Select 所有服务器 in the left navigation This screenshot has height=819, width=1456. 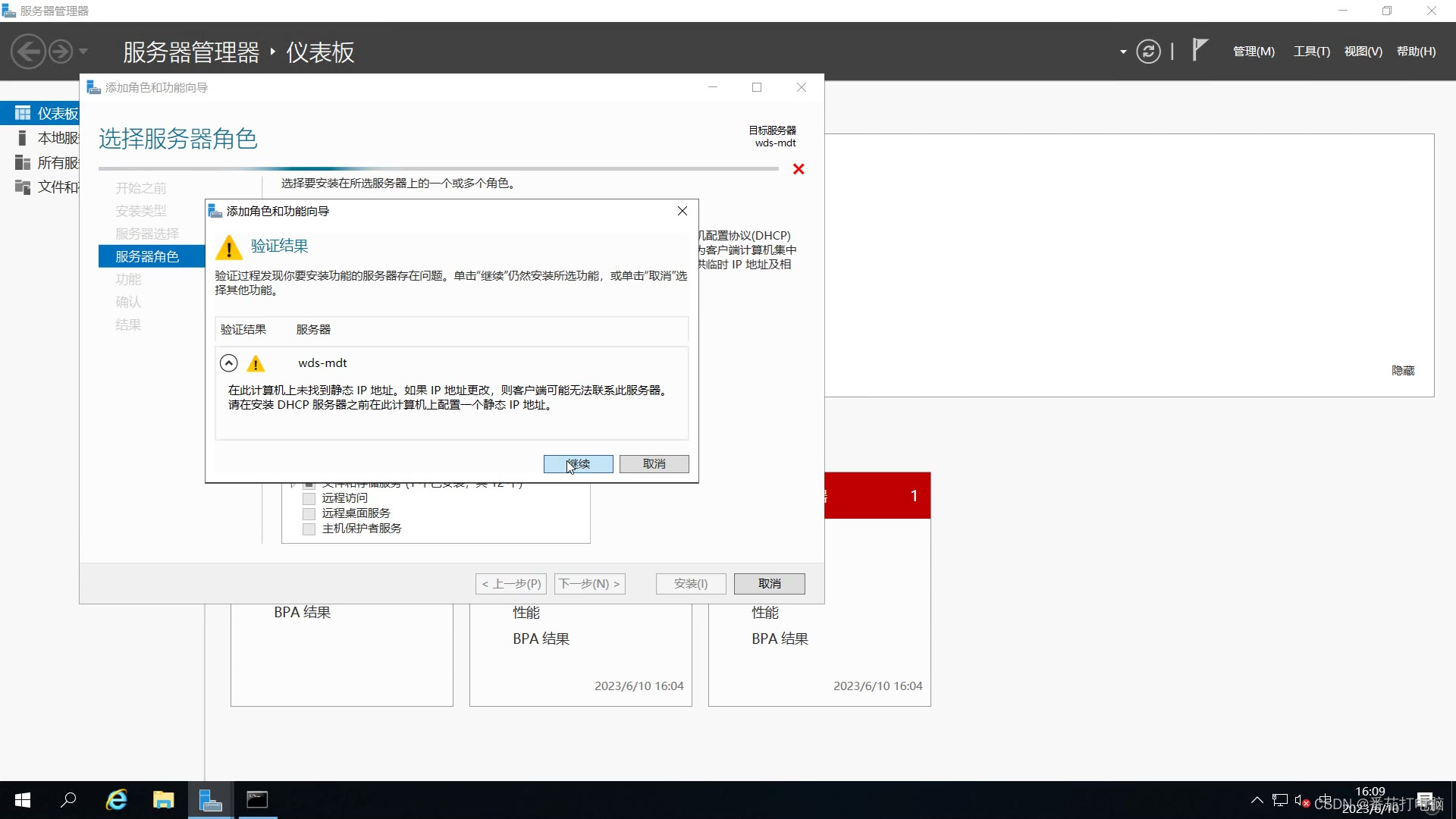(39, 162)
